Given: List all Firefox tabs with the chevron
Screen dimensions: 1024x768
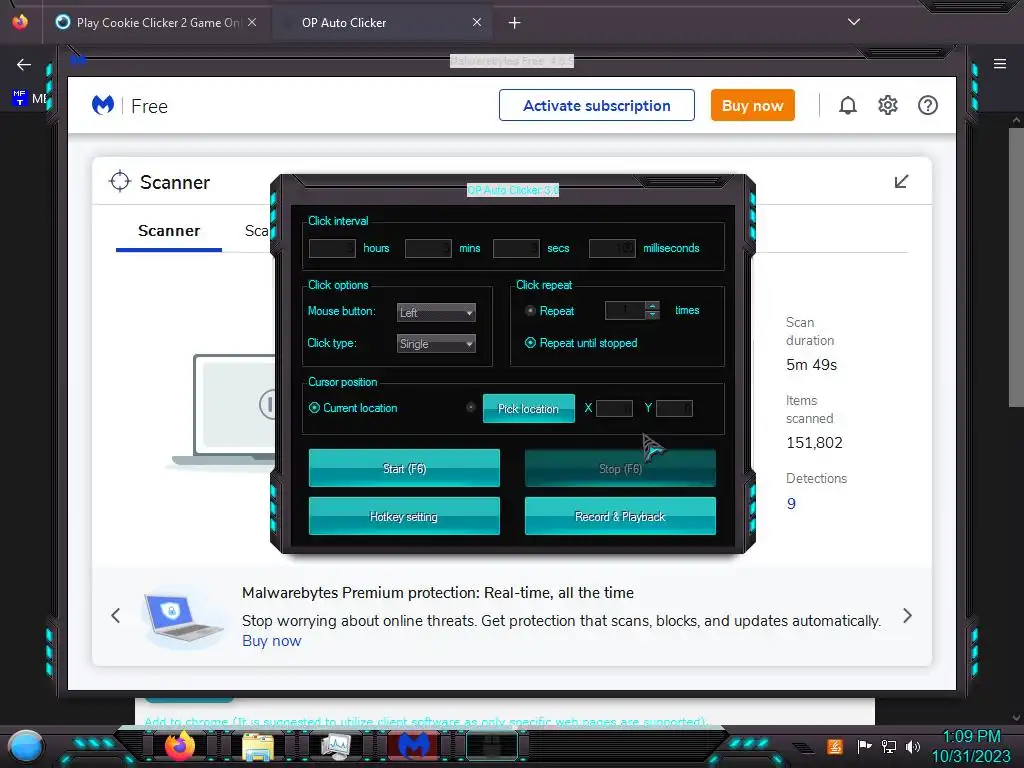Looking at the screenshot, I should (x=854, y=22).
